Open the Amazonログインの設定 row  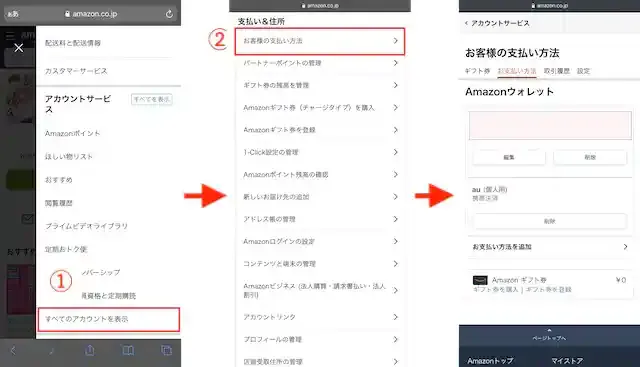pyautogui.click(x=320, y=242)
